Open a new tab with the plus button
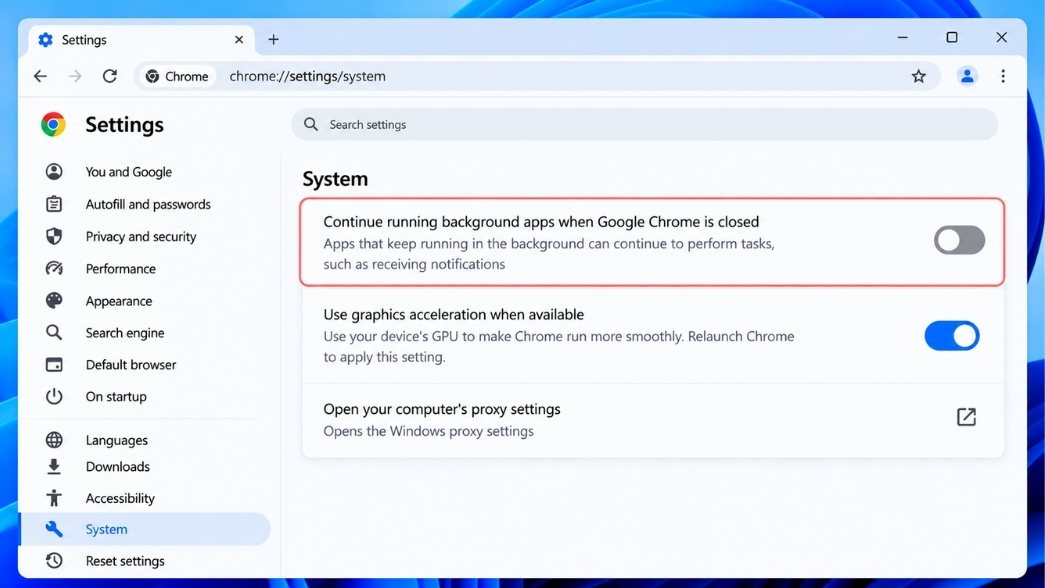 pyautogui.click(x=273, y=39)
